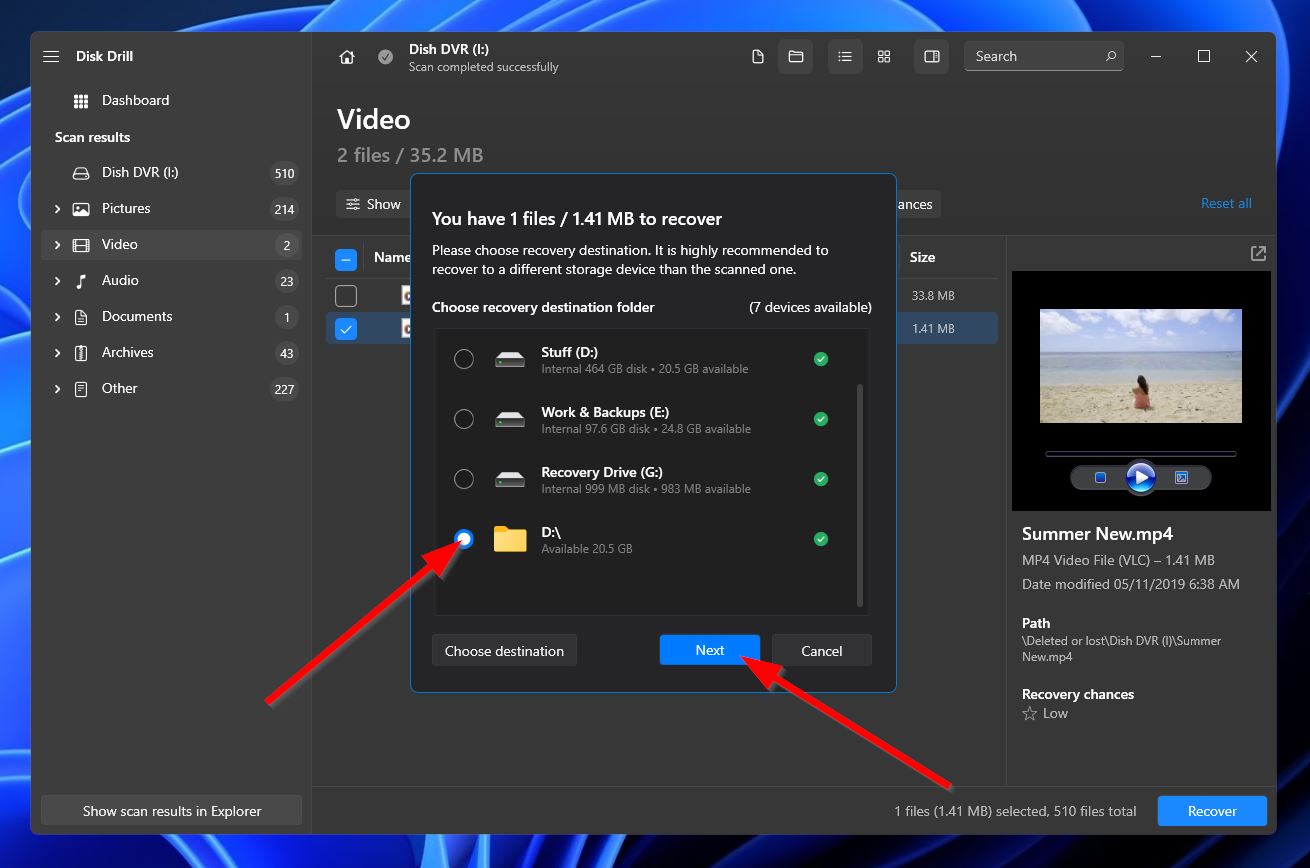Select Audio in scan results

point(171,281)
